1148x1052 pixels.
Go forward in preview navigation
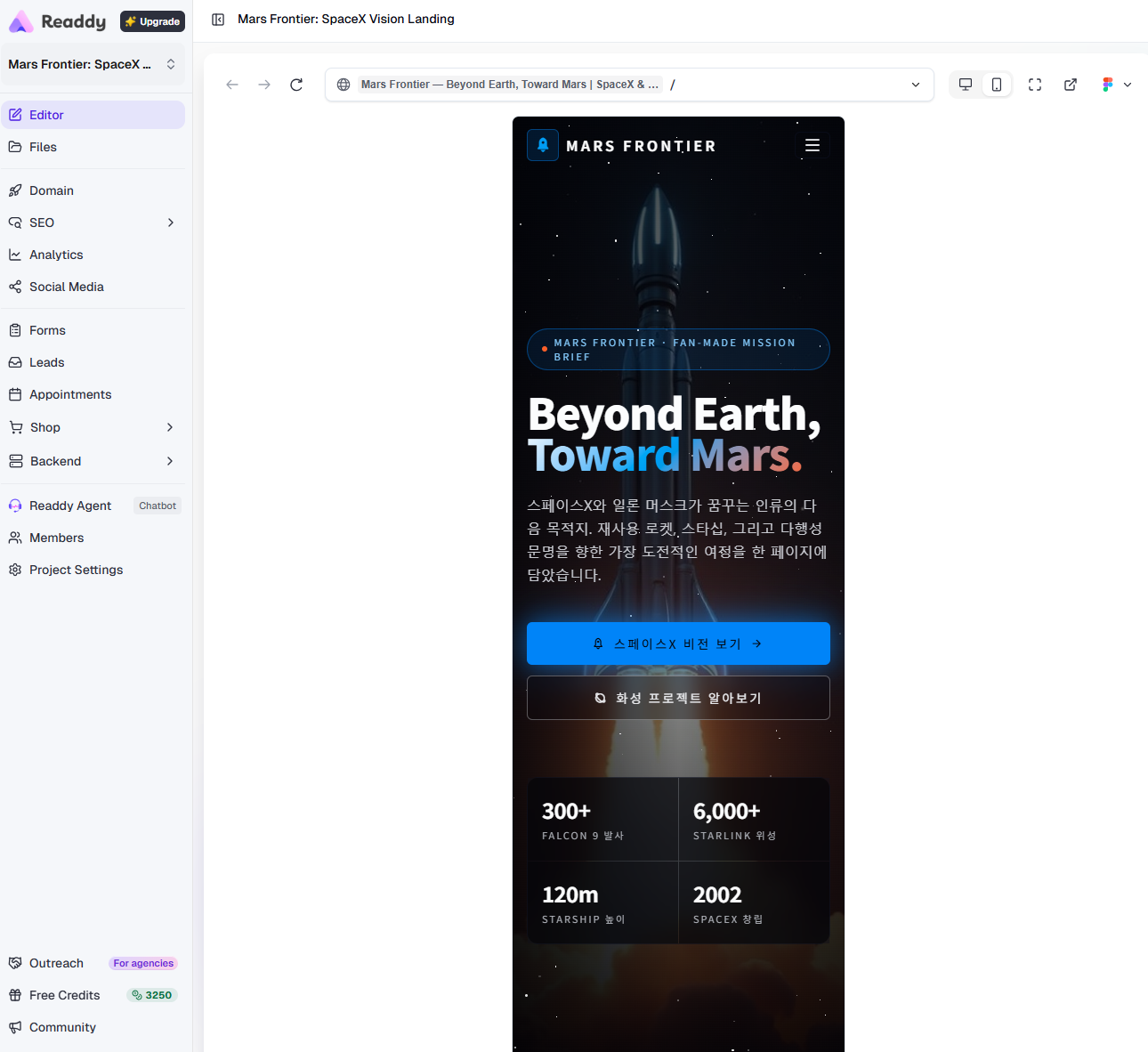click(264, 85)
